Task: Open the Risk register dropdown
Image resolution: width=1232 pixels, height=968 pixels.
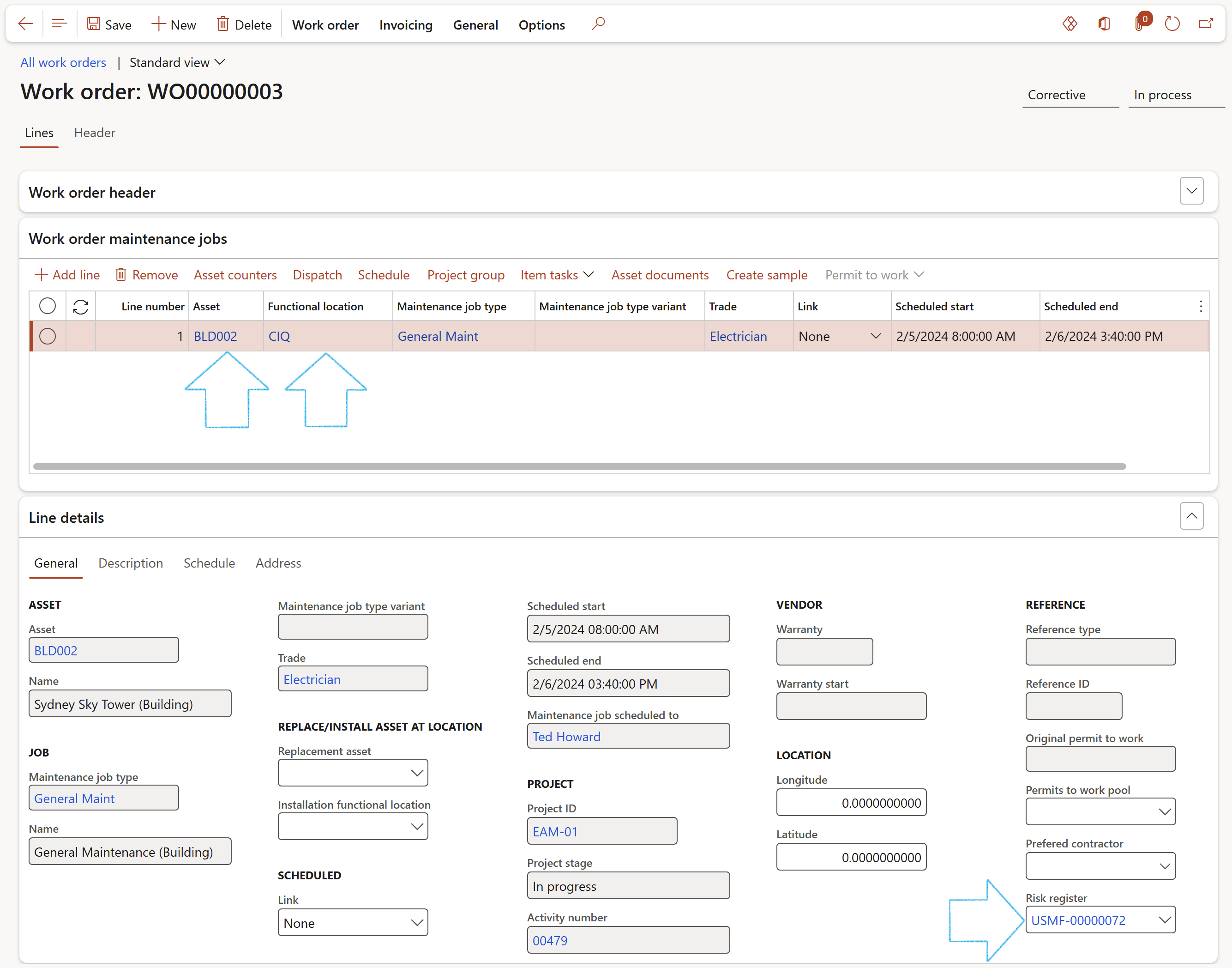Action: (1164, 920)
